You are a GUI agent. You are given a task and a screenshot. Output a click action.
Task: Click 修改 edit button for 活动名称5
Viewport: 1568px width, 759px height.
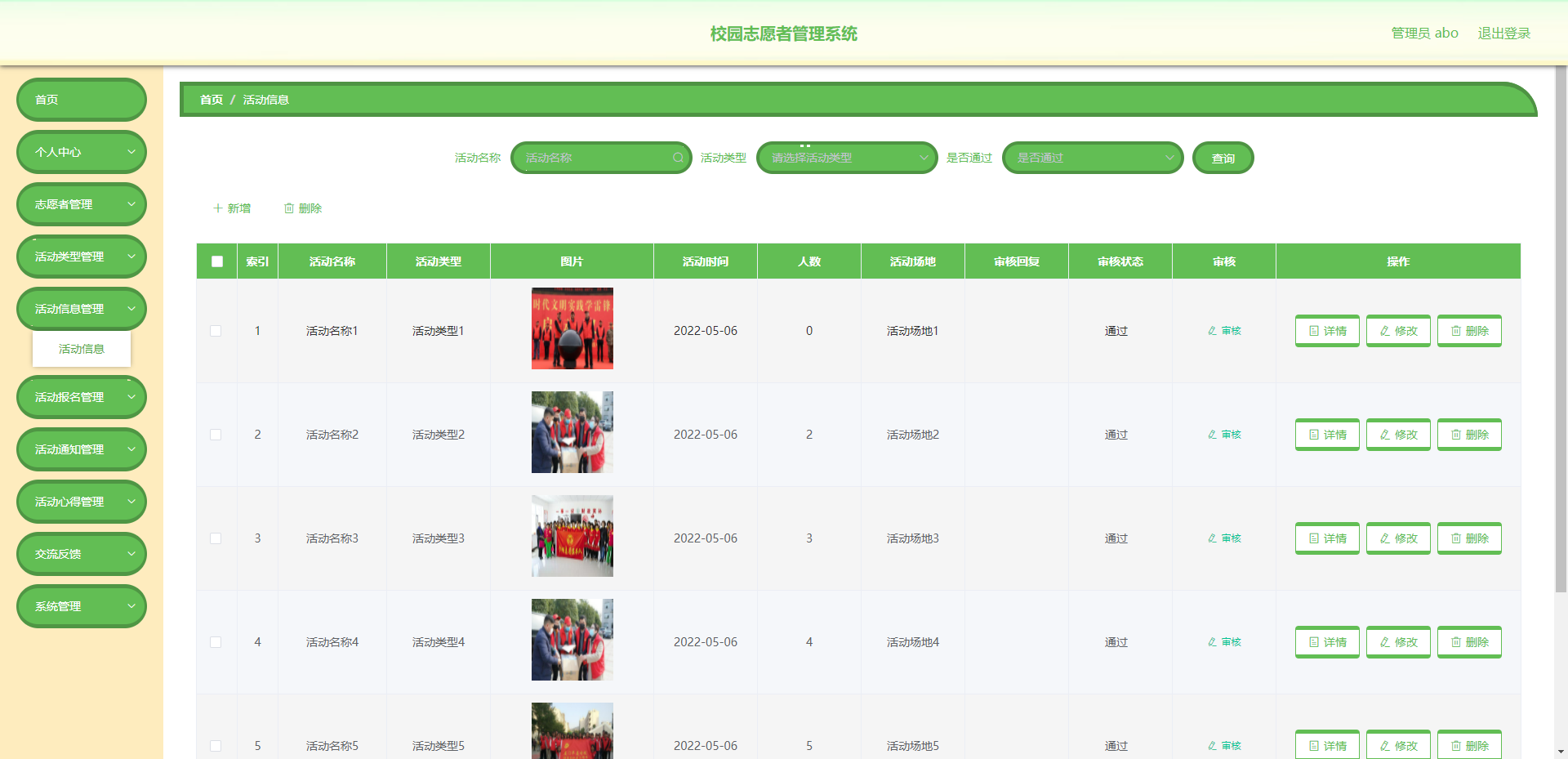(1398, 744)
